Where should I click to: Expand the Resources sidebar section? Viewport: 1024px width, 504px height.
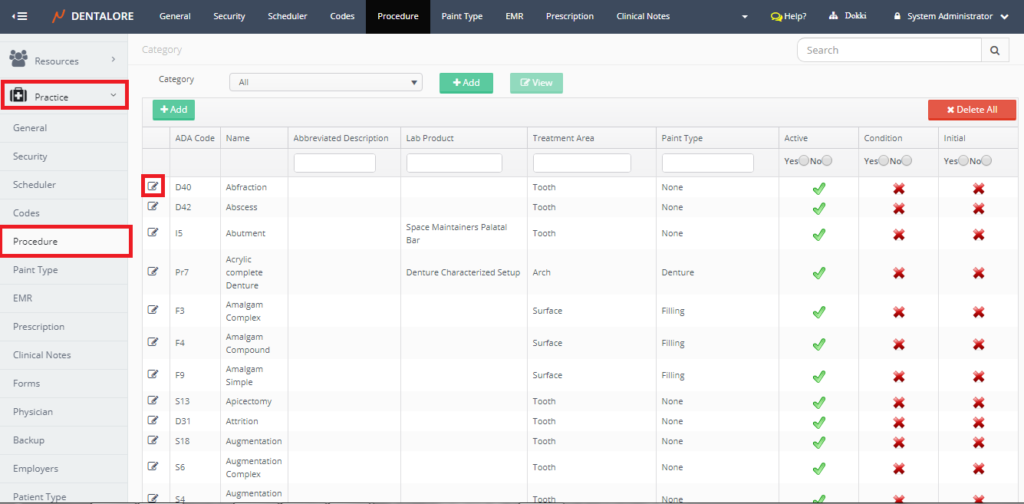click(x=64, y=61)
